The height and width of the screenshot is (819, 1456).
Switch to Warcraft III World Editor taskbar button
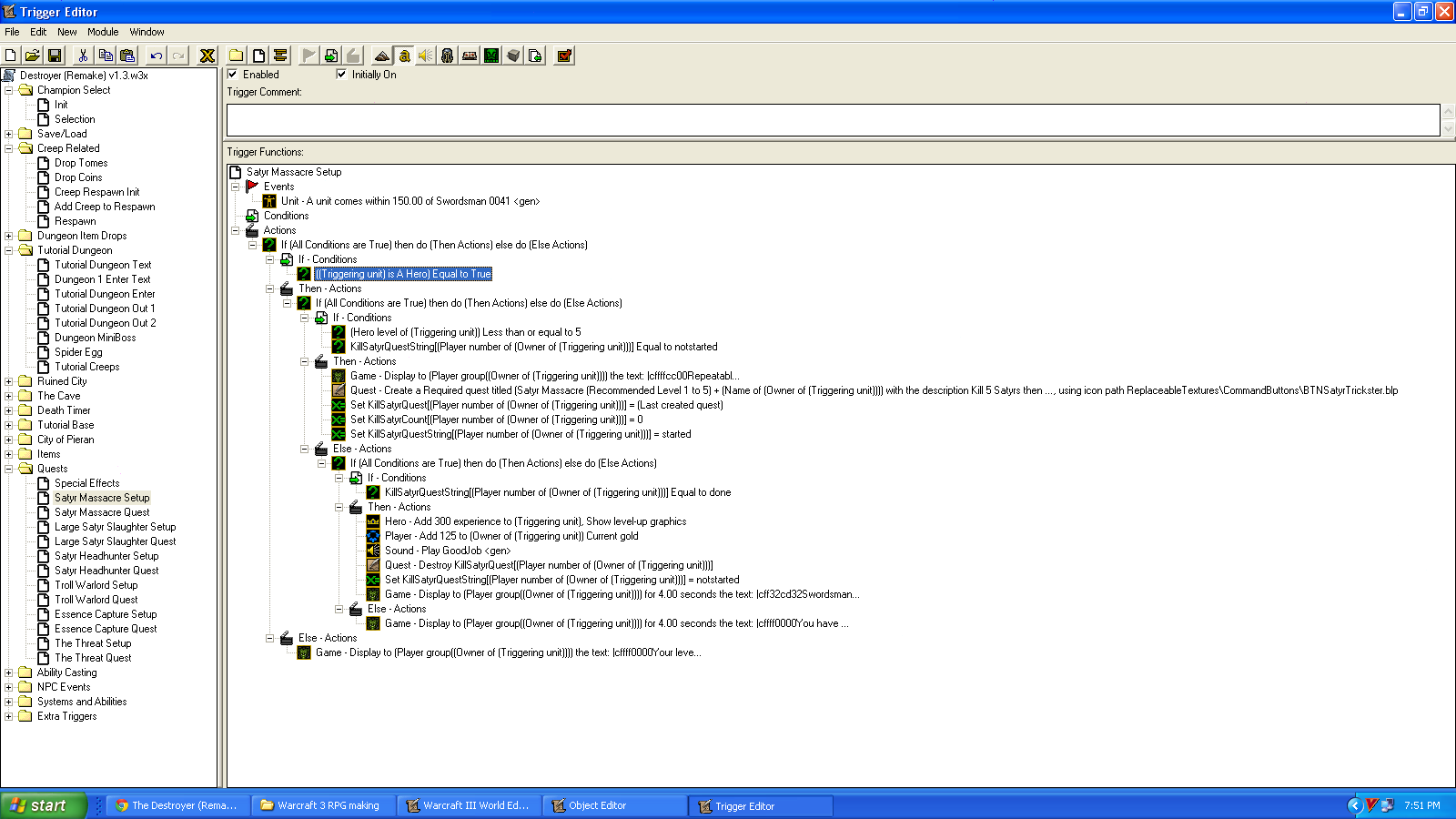click(x=469, y=805)
